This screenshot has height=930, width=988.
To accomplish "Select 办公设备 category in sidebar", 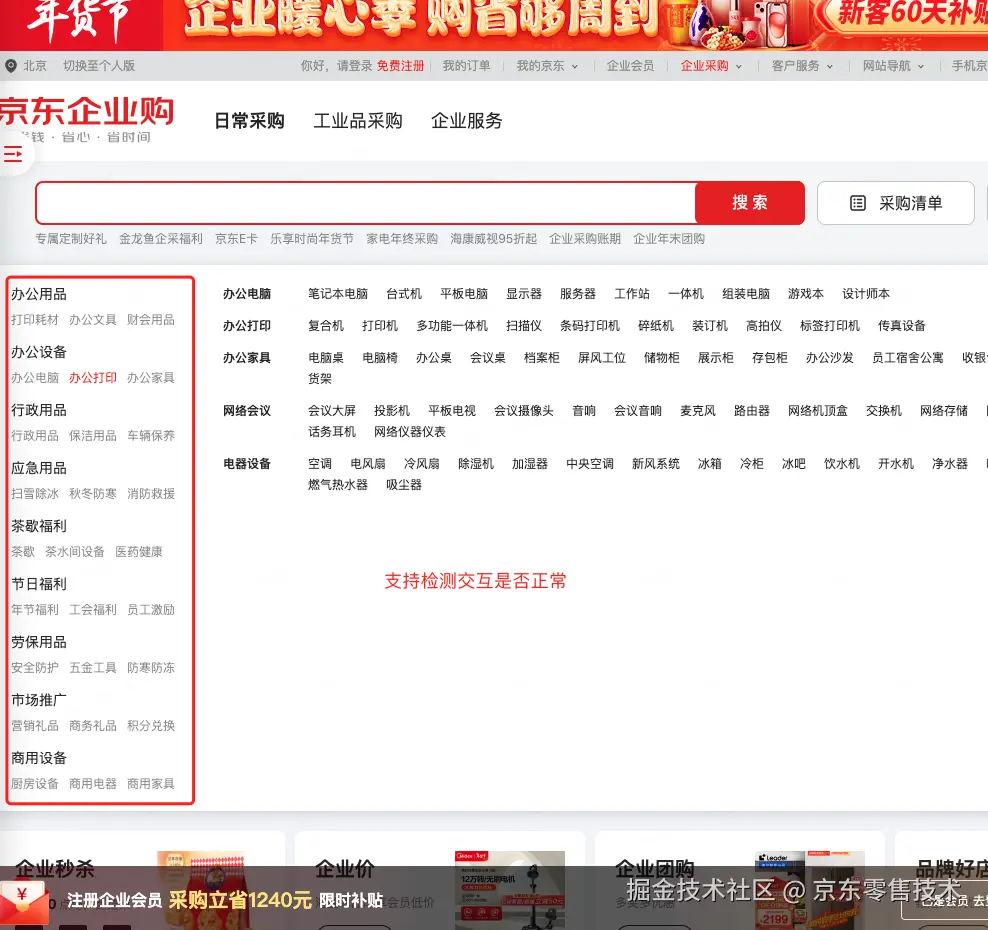I will [x=38, y=352].
